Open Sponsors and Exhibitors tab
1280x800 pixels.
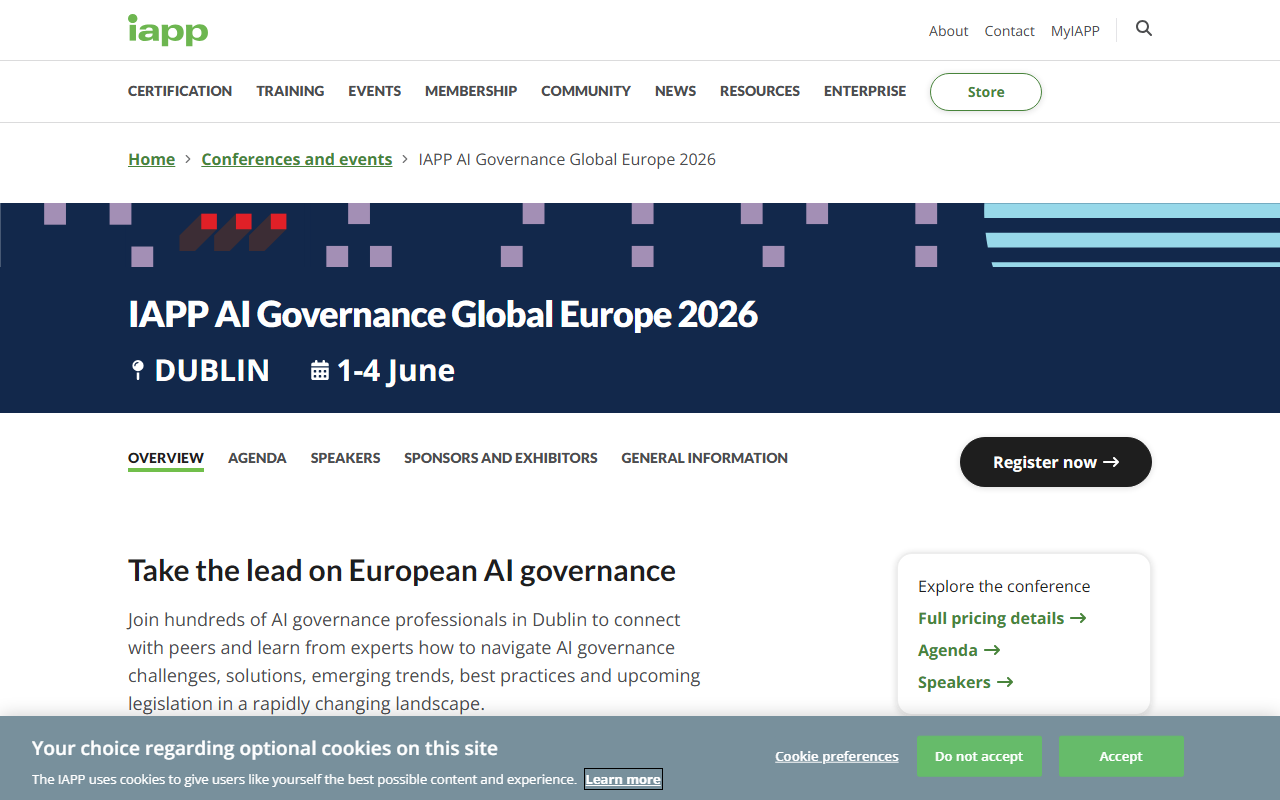[x=501, y=458]
